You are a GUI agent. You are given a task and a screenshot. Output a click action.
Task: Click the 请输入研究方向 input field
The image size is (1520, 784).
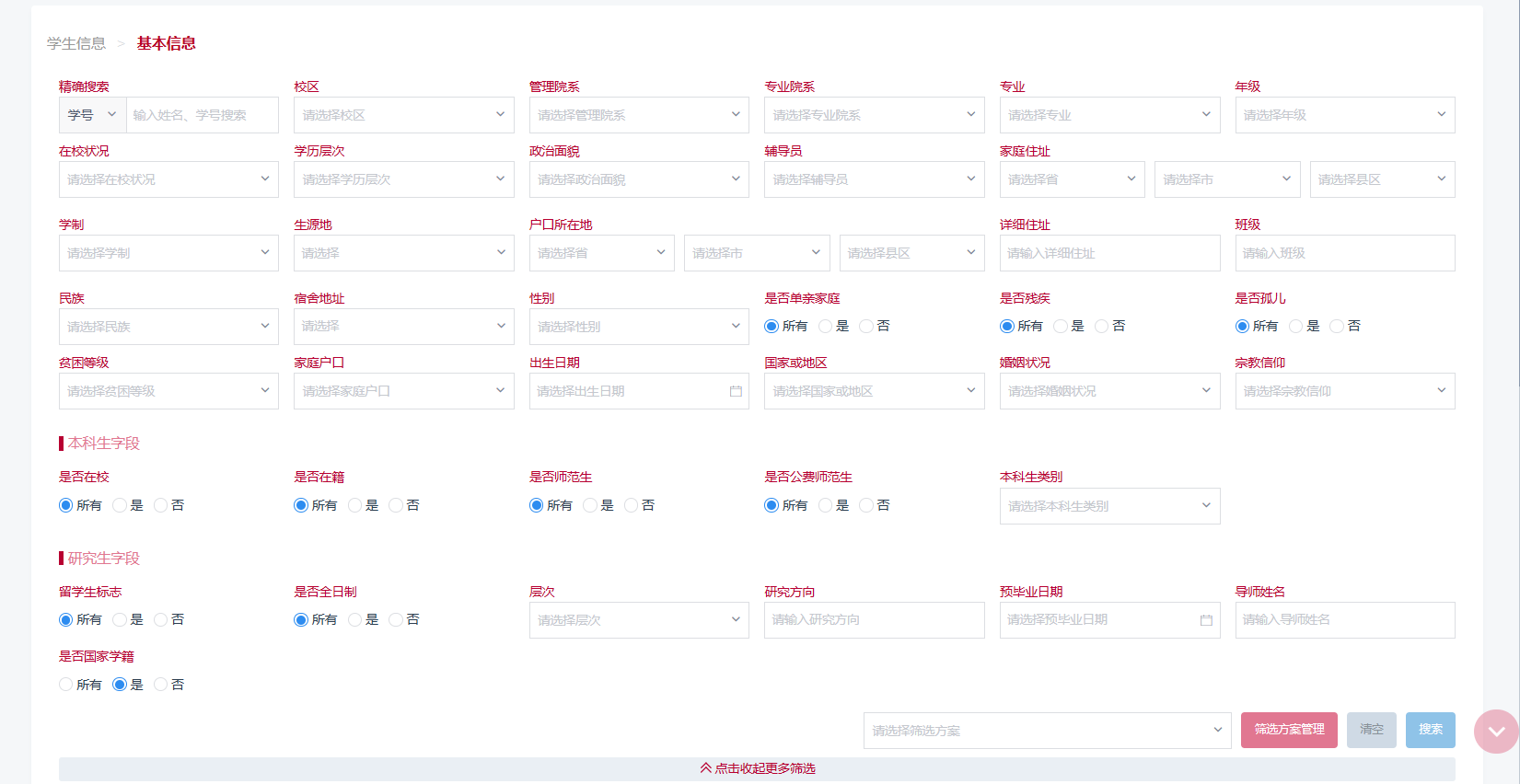875,620
